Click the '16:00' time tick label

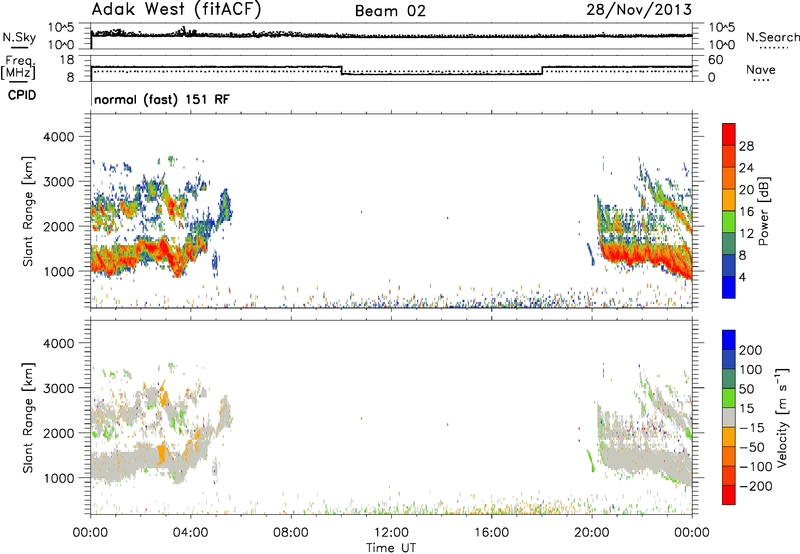(x=491, y=533)
